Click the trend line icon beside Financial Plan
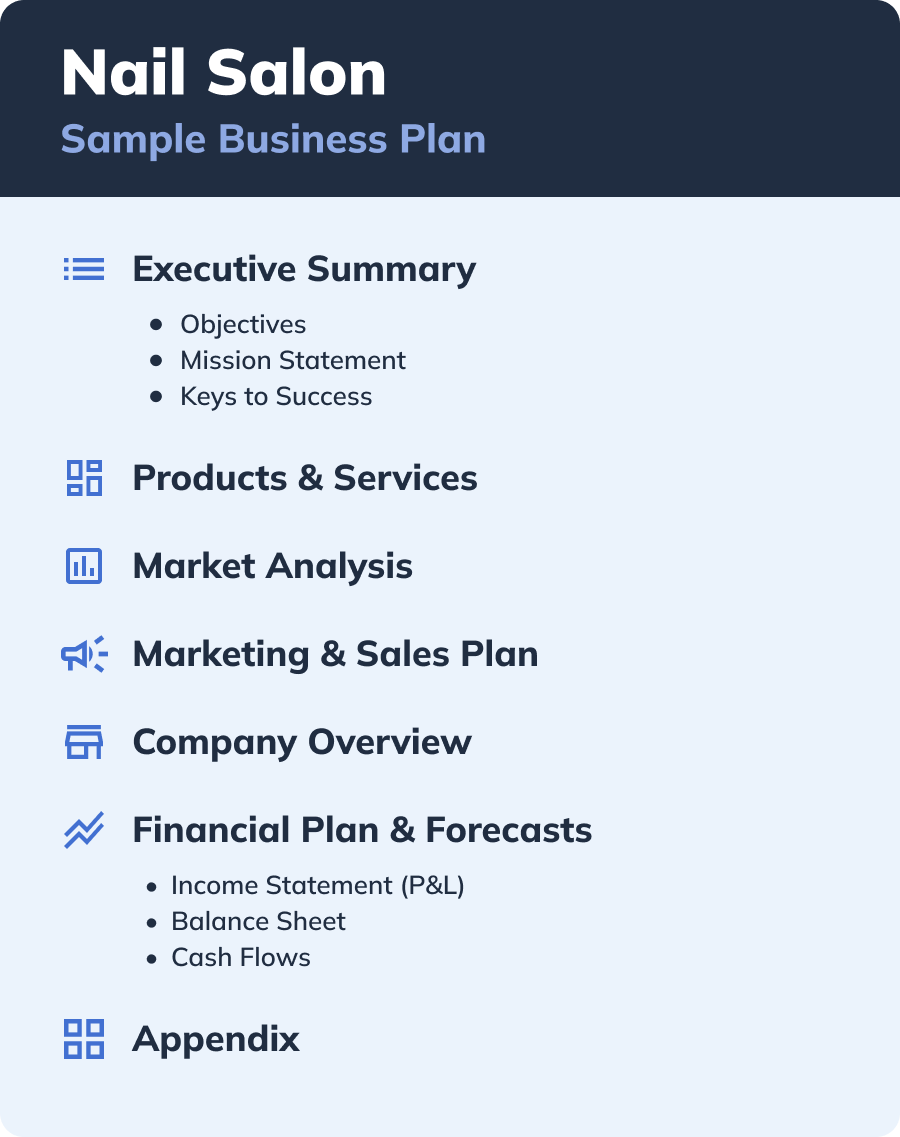Image resolution: width=900 pixels, height=1137 pixels. click(84, 830)
